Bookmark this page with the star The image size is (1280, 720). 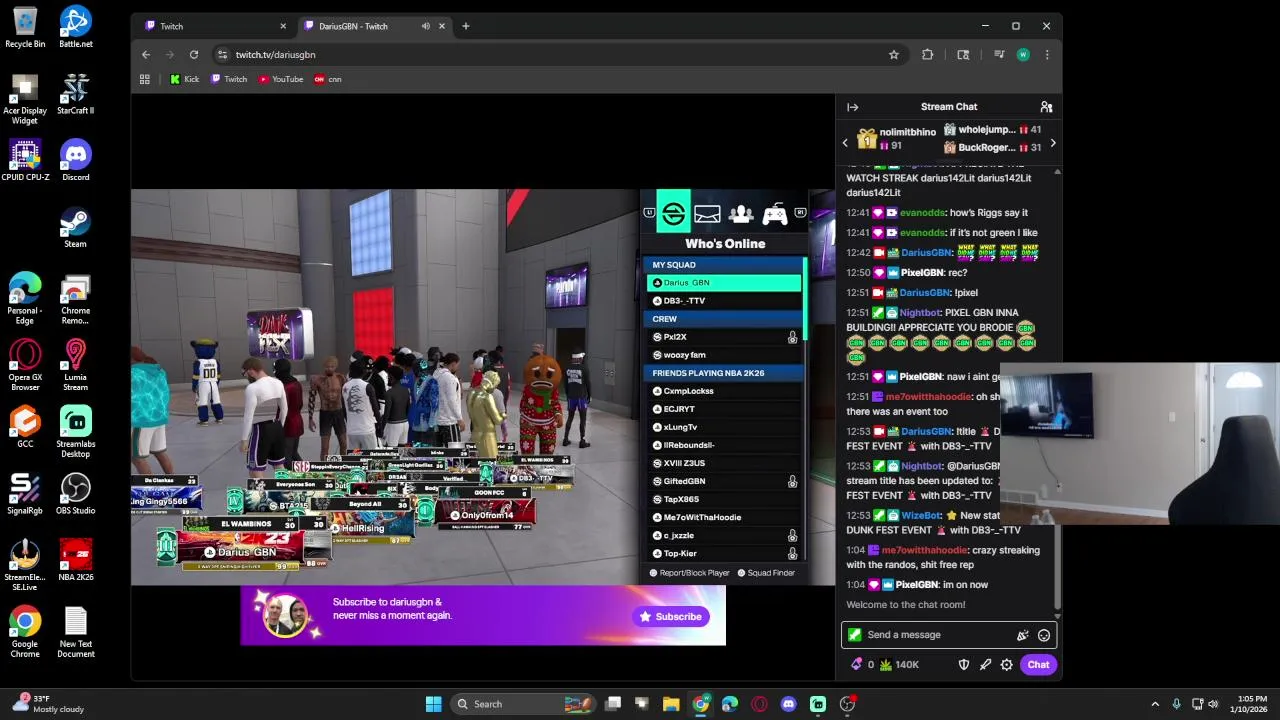click(x=894, y=55)
